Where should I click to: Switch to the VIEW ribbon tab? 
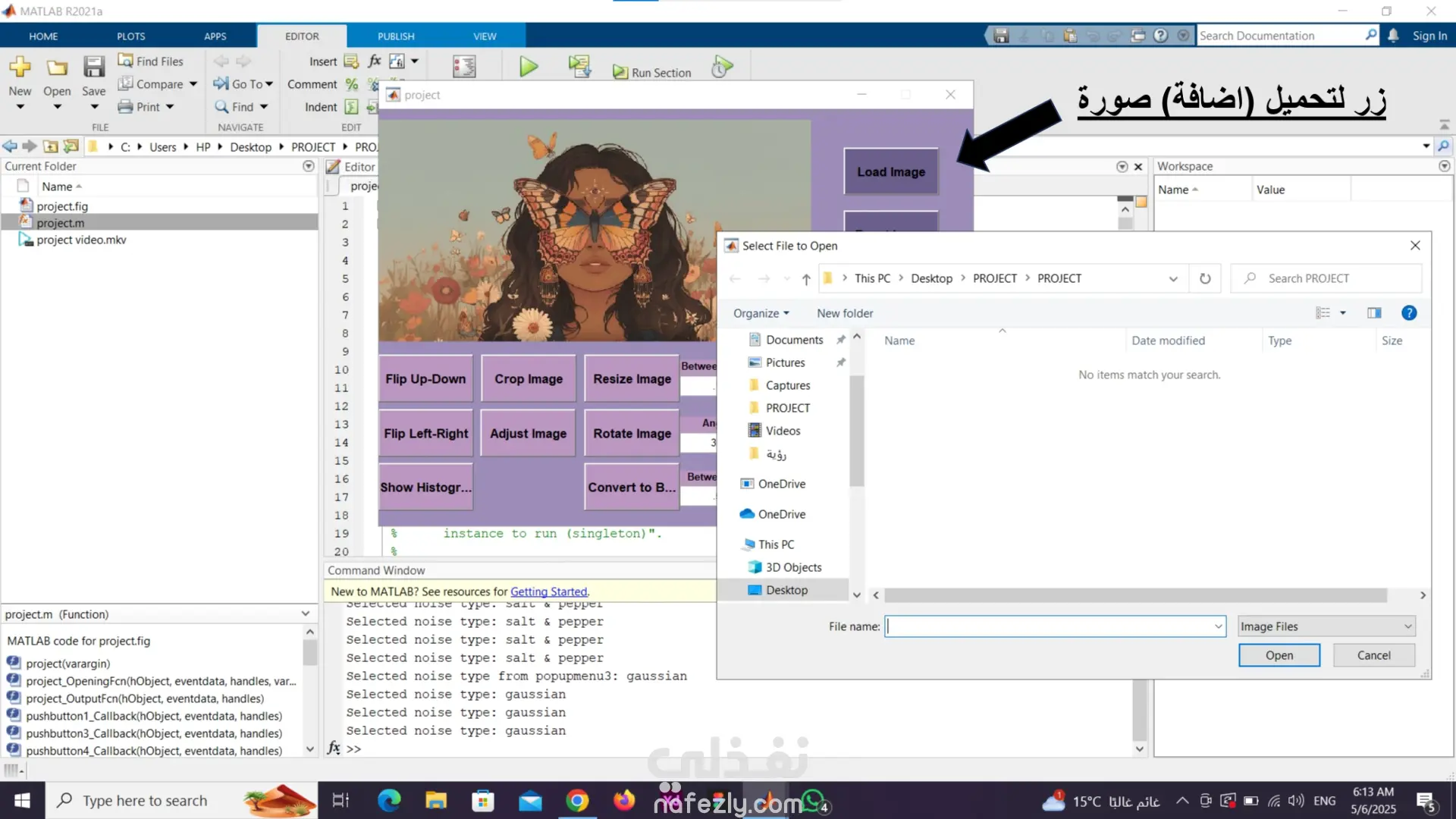485,36
